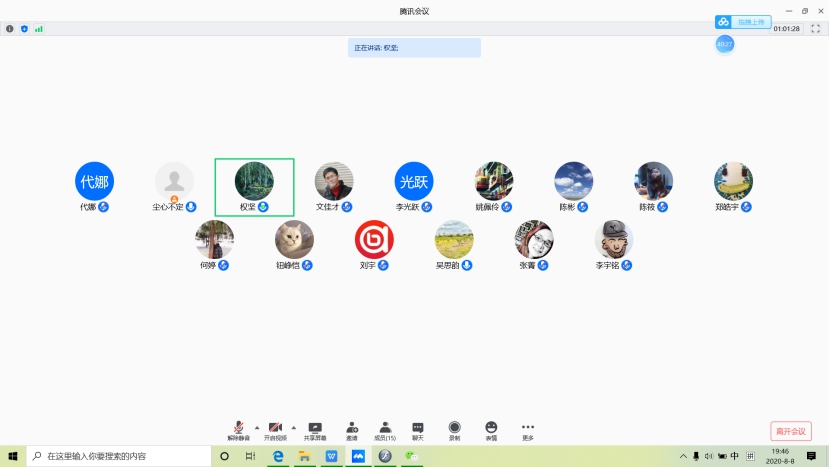Click muted mic icon beside 文佳才

click(347, 206)
